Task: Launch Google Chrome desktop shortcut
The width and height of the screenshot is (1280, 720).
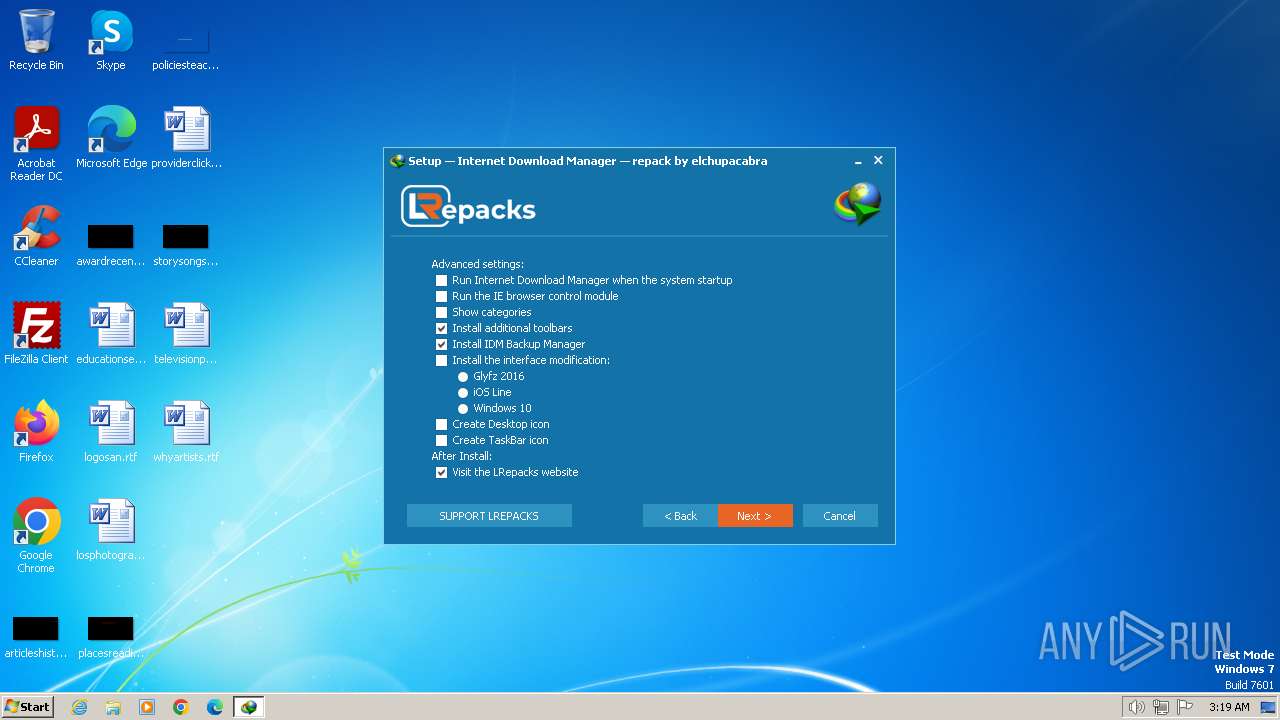Action: 36,536
